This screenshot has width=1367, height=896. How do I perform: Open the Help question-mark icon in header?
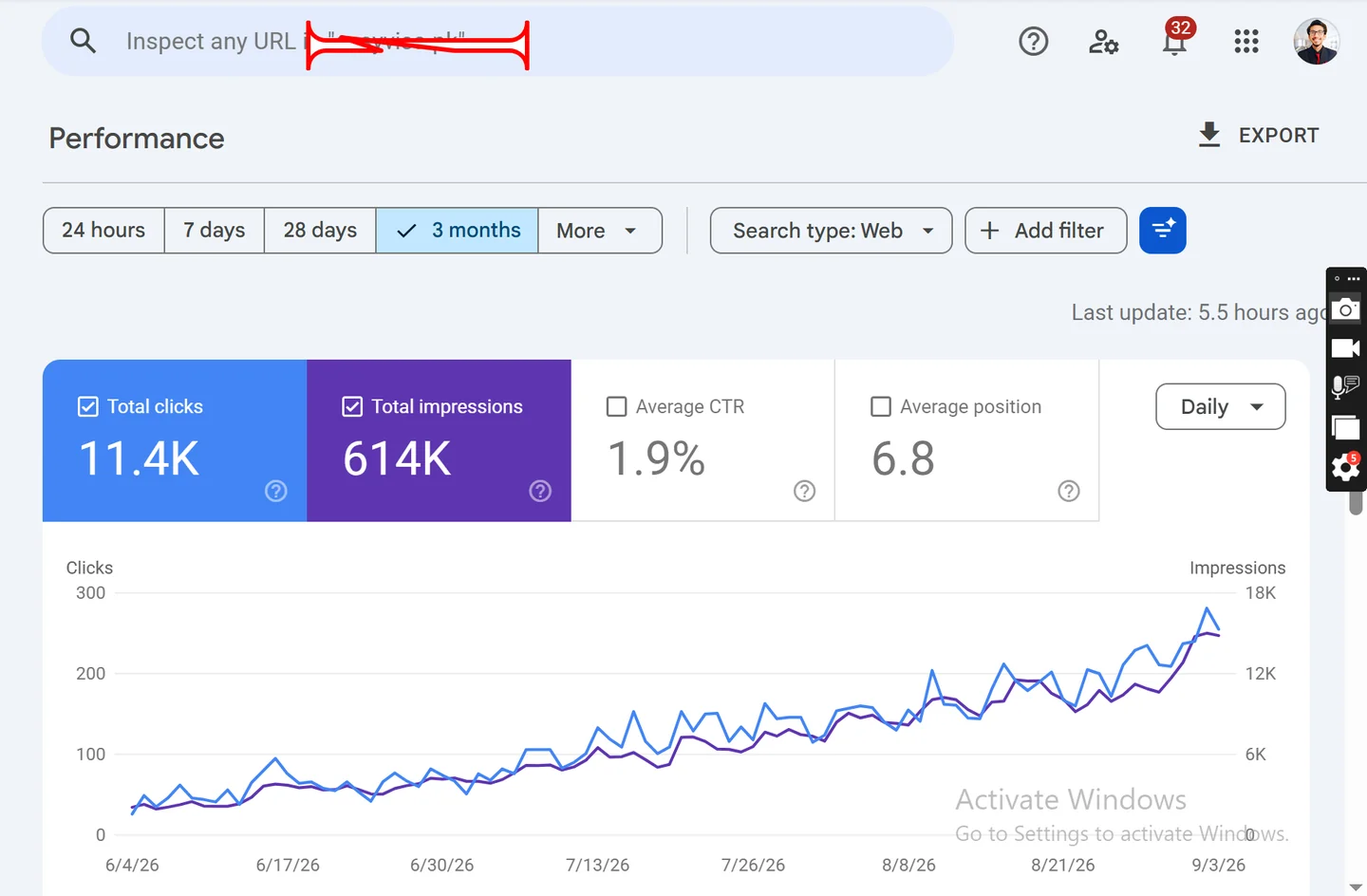pyautogui.click(x=1034, y=42)
